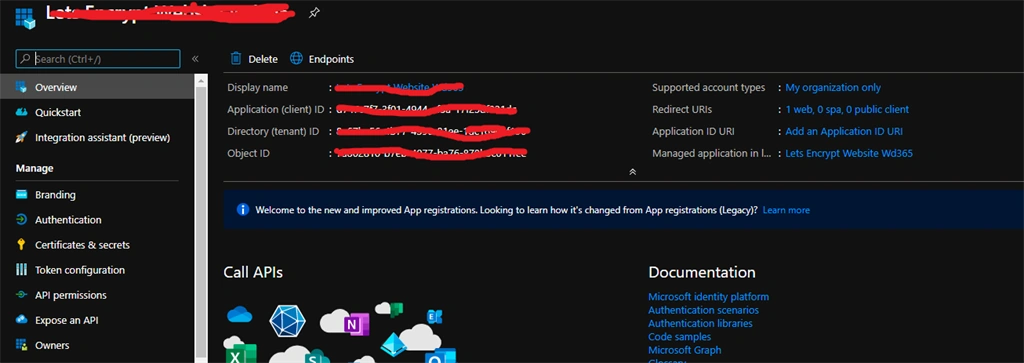Collapse the essentials section with the up chevrons
Image resolution: width=1024 pixels, height=363 pixels.
coord(632,172)
